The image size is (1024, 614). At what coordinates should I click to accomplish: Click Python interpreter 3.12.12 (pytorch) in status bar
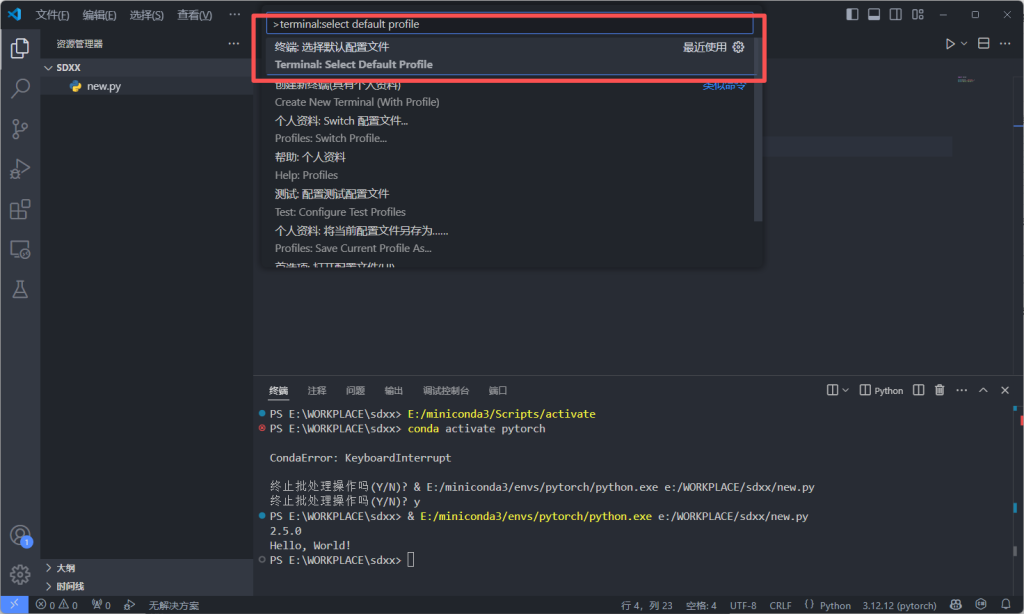899,605
